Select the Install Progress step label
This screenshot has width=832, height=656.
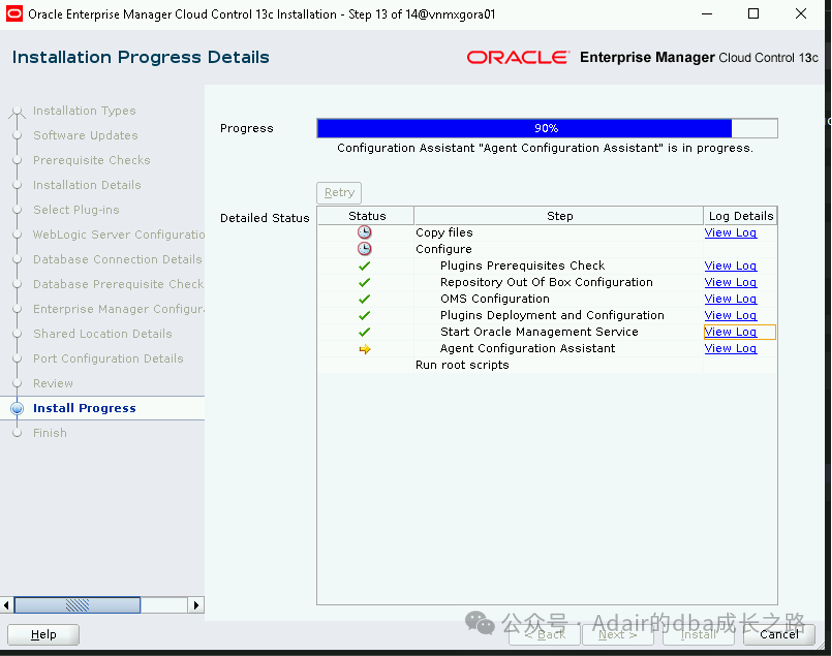(x=84, y=408)
